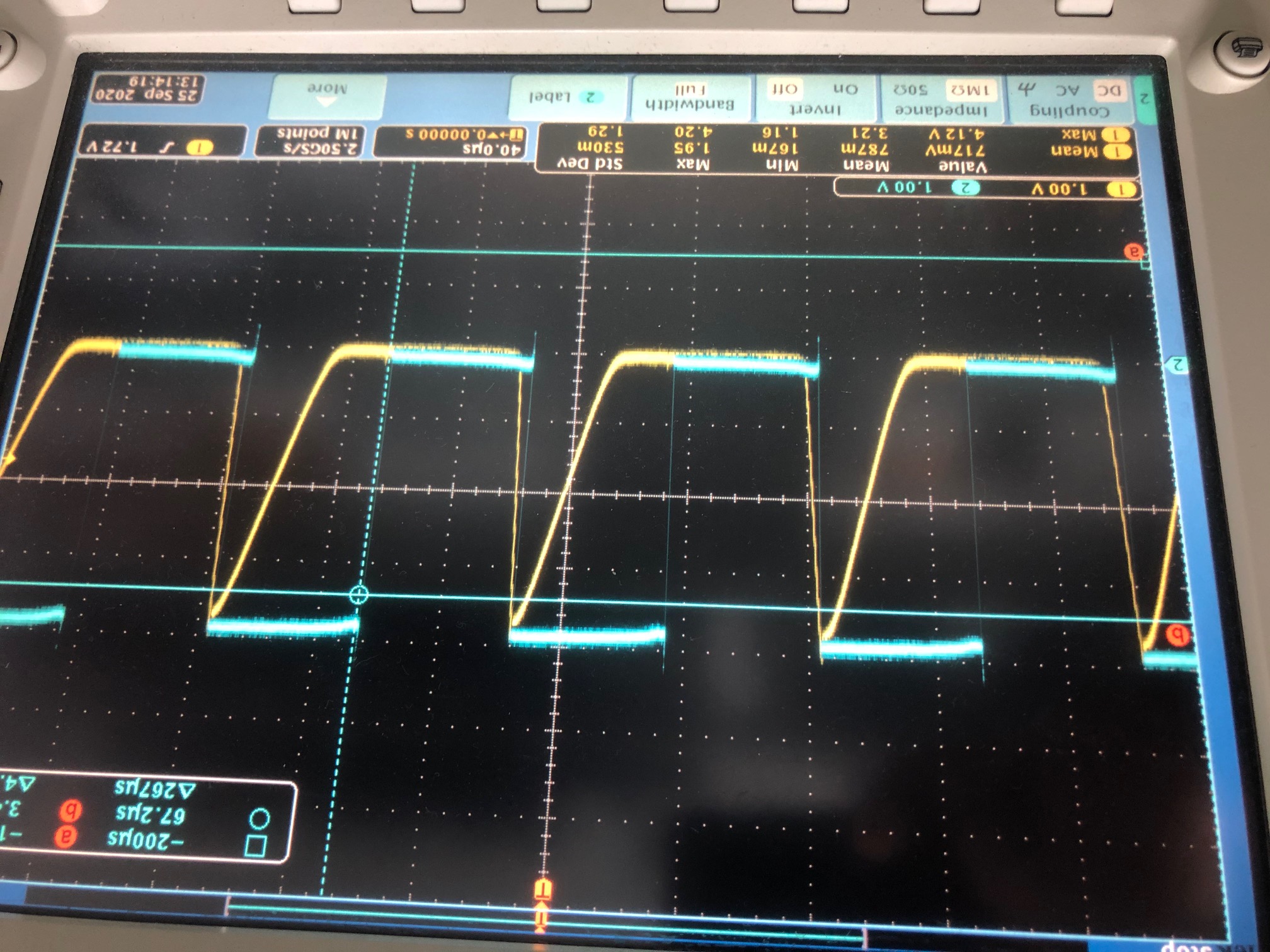
Task: Select DC coupling option
Action: click(1110, 91)
